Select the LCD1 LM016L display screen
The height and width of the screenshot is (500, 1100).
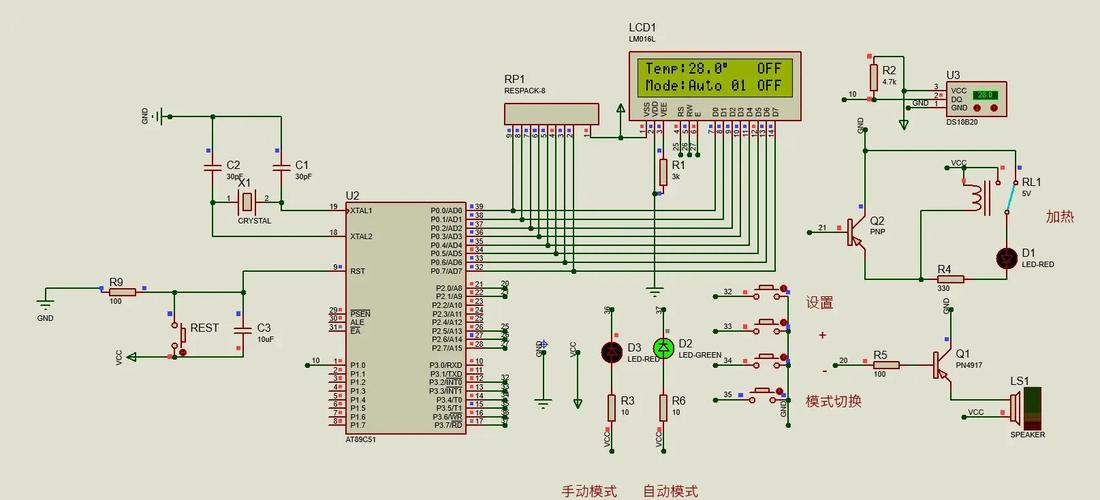[713, 77]
